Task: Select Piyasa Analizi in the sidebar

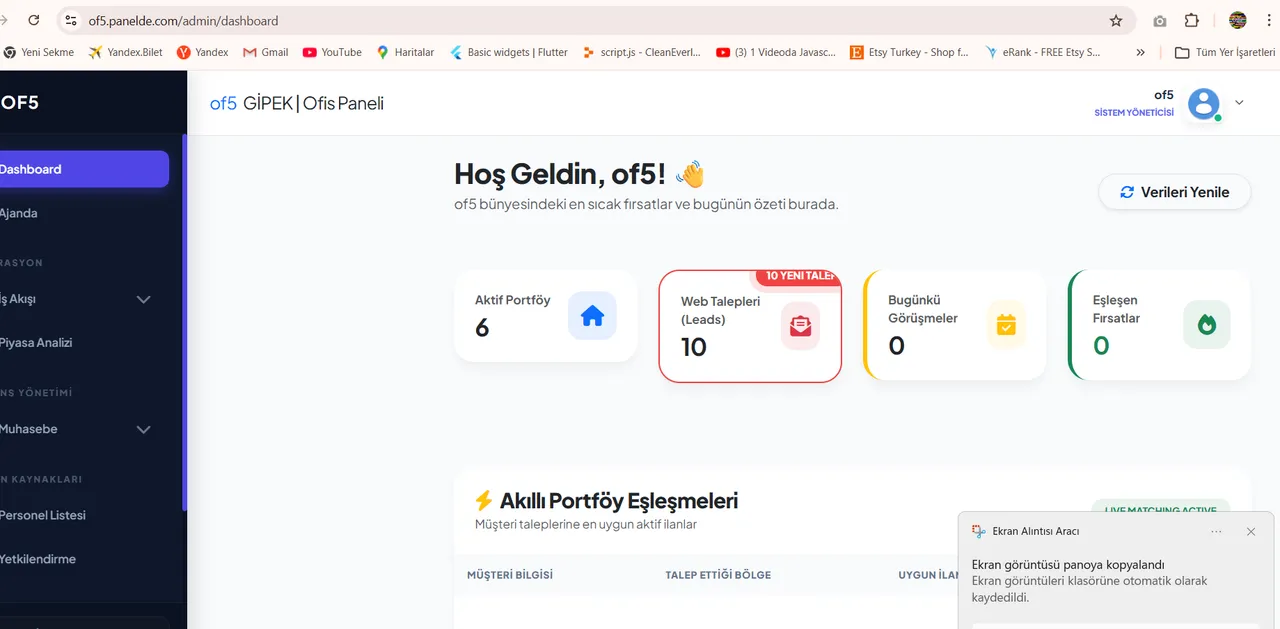Action: tap(37, 342)
